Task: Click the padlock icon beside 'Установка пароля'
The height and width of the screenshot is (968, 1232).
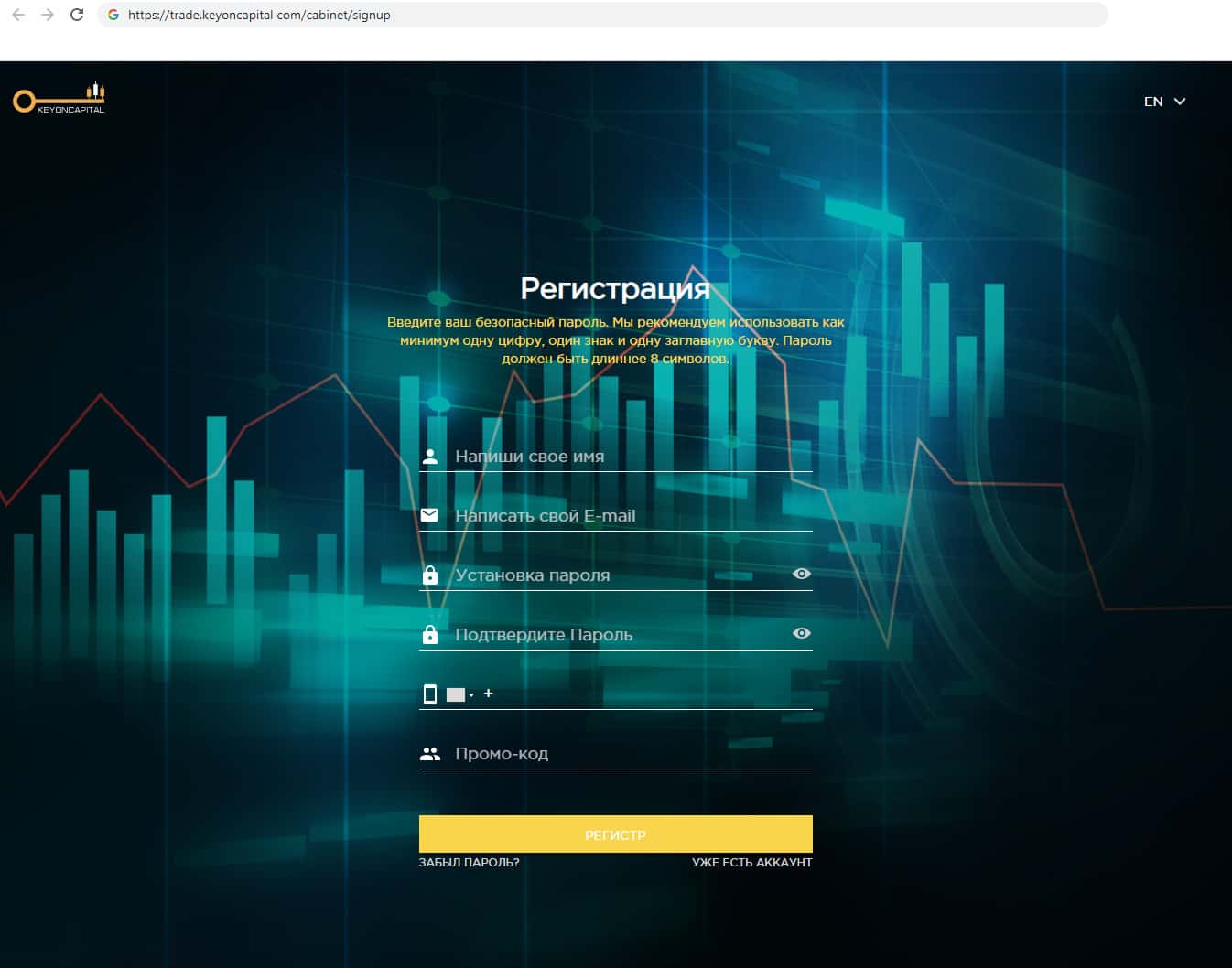Action: click(x=430, y=575)
